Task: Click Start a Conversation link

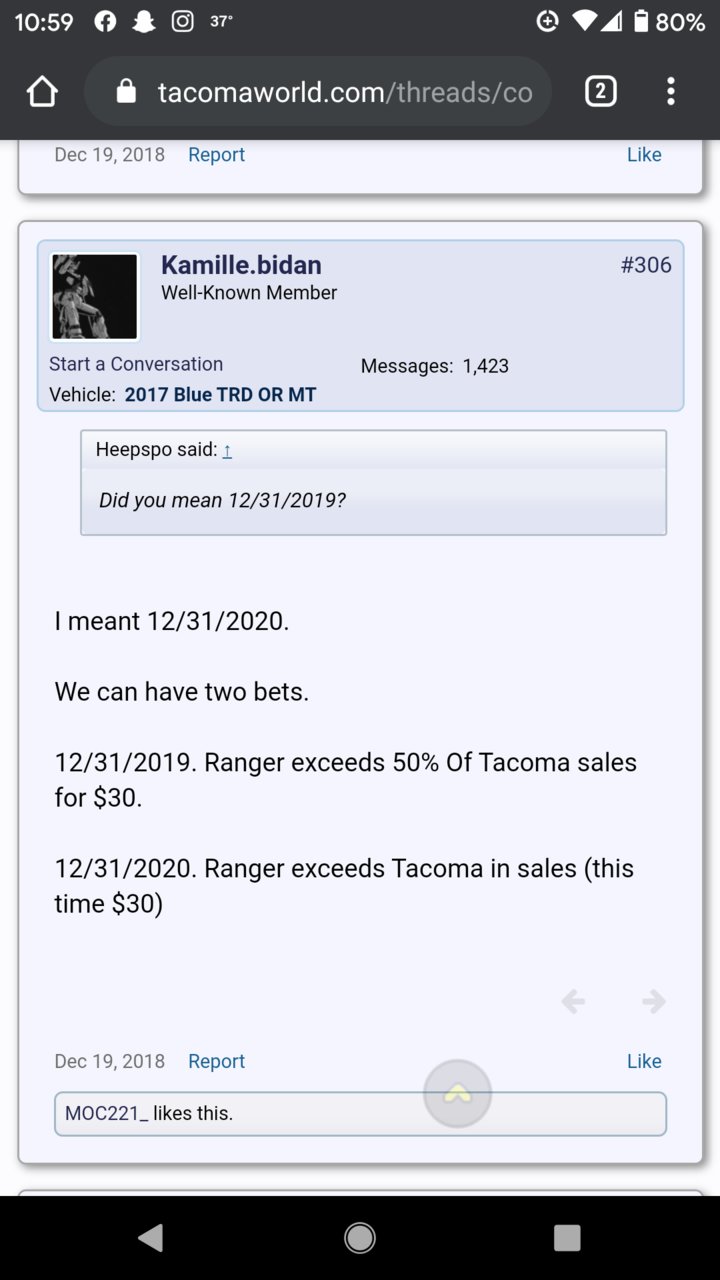Action: click(x=136, y=364)
